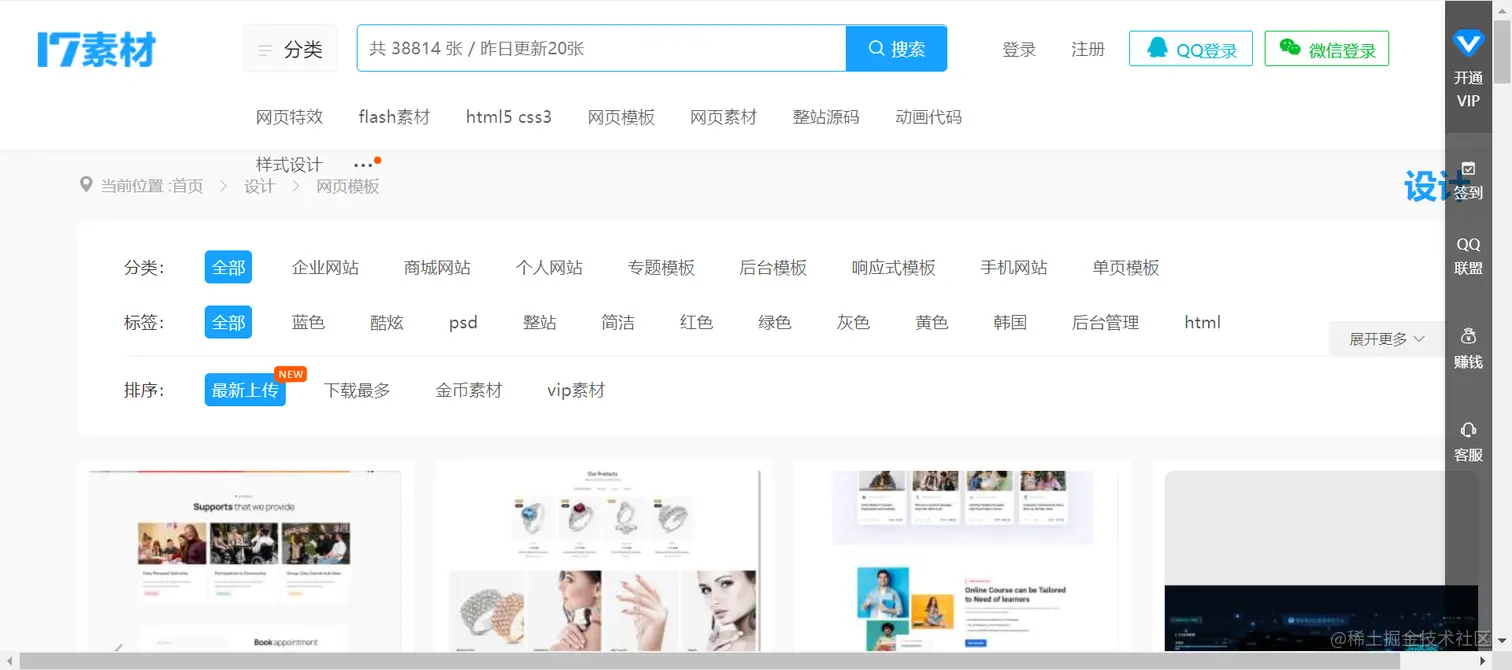Filter by tag psd
Viewport: 1512px width, 670px height.
click(x=463, y=323)
